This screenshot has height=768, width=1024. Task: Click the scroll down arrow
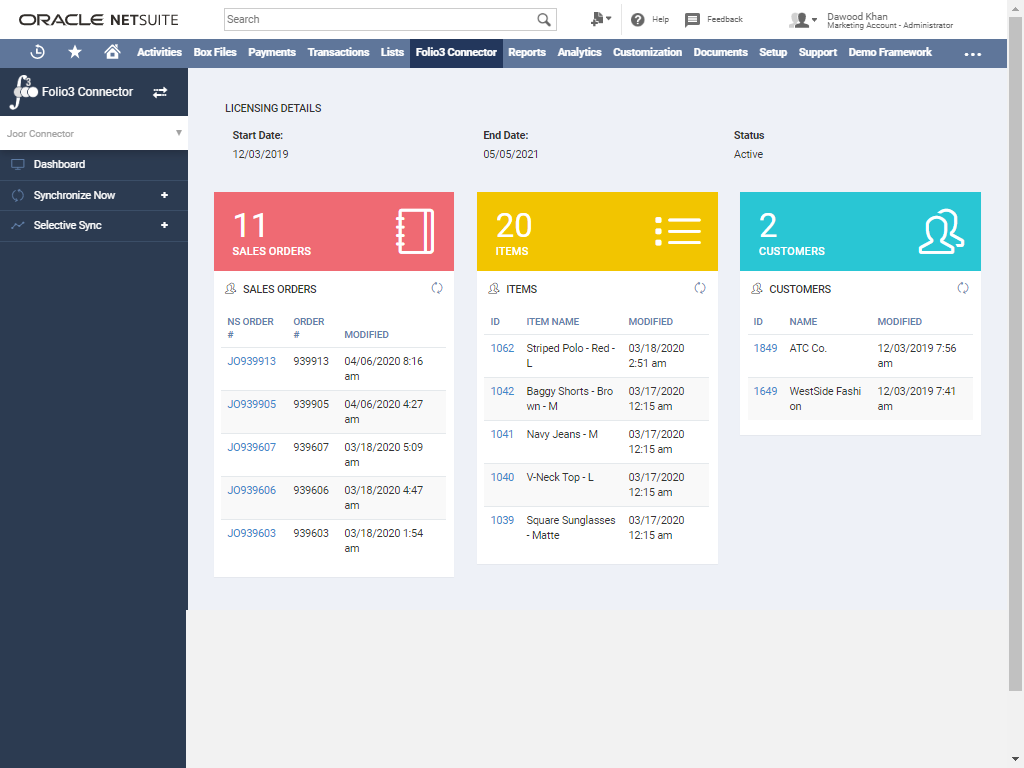pyautogui.click(x=1016, y=760)
